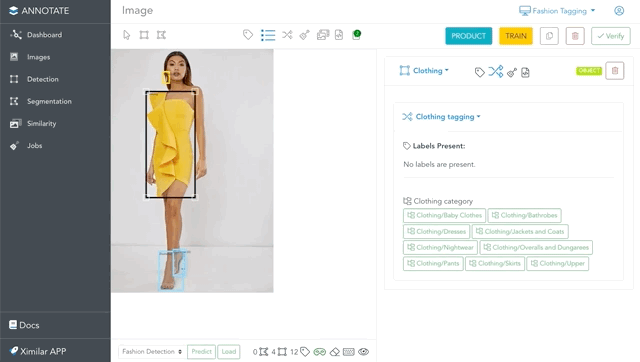The width and height of the screenshot is (640, 362).
Task: Open the file metadata icon in image toolbar
Action: (x=339, y=35)
